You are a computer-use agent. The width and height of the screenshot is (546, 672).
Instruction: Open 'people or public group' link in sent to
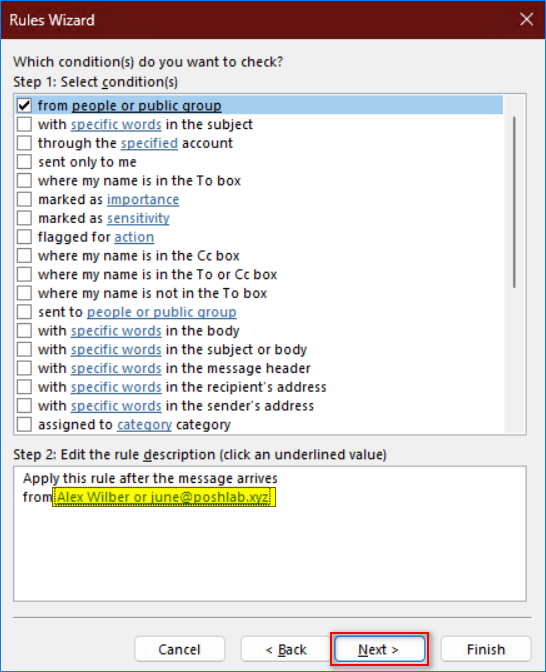click(162, 312)
